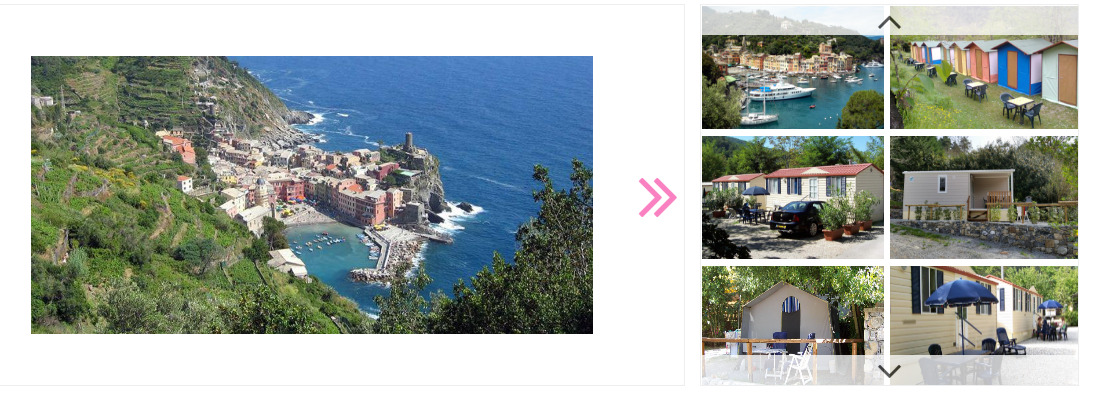Select the colorful beach huts thumbnail
The height and width of the screenshot is (406, 1111).
(983, 82)
